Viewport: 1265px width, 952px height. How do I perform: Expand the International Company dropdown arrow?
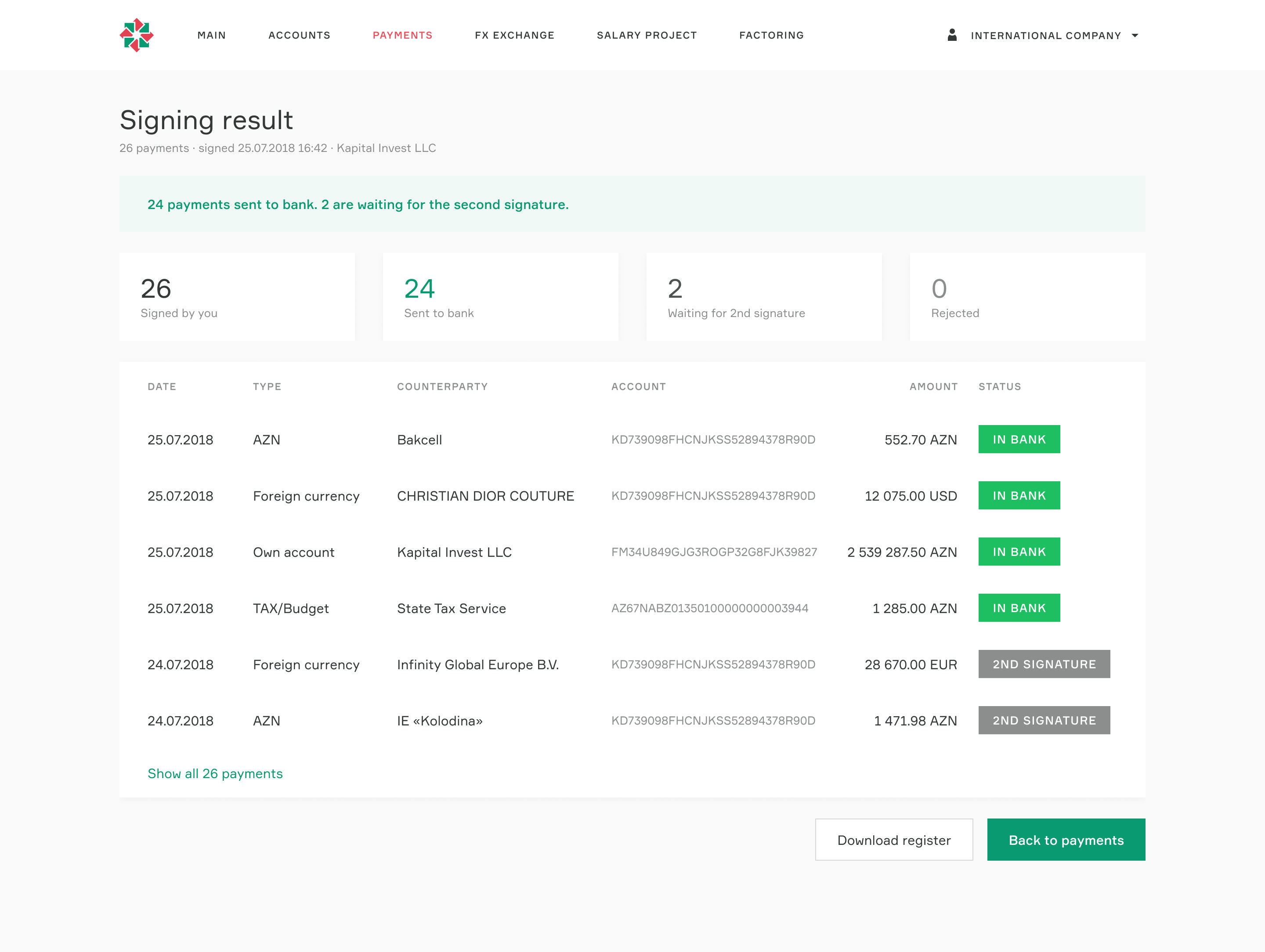(x=1135, y=36)
